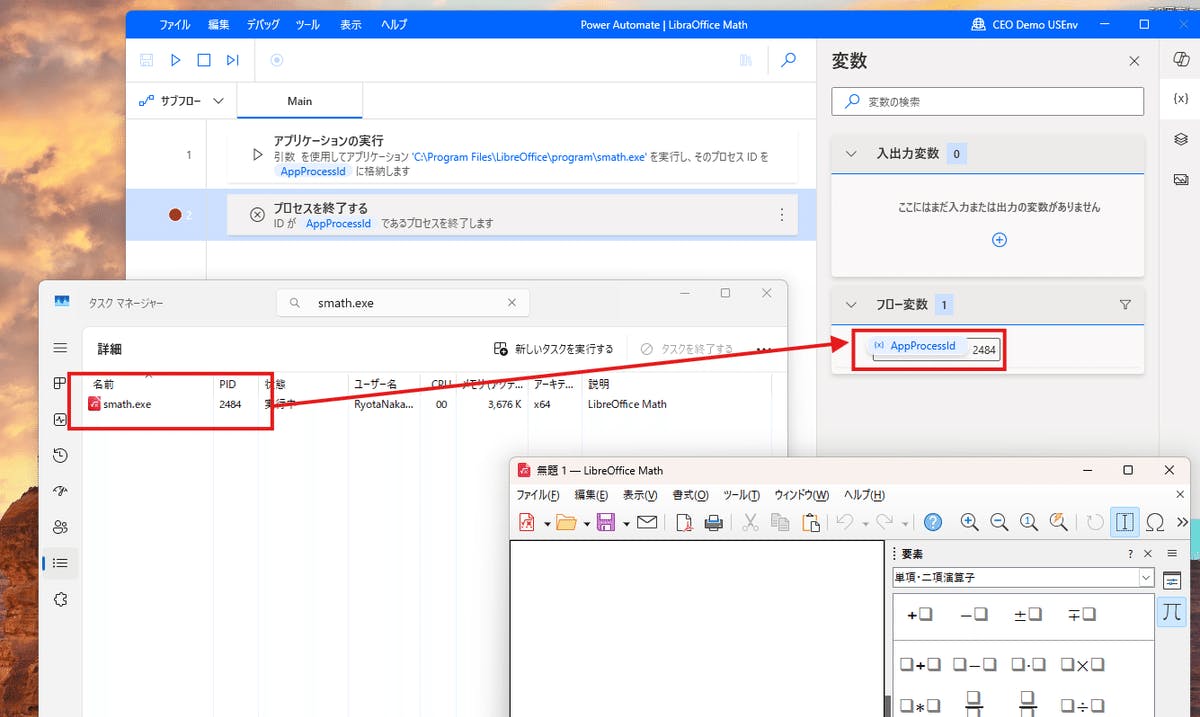
Task: Open Task Manager Users page icon
Action: click(60, 528)
